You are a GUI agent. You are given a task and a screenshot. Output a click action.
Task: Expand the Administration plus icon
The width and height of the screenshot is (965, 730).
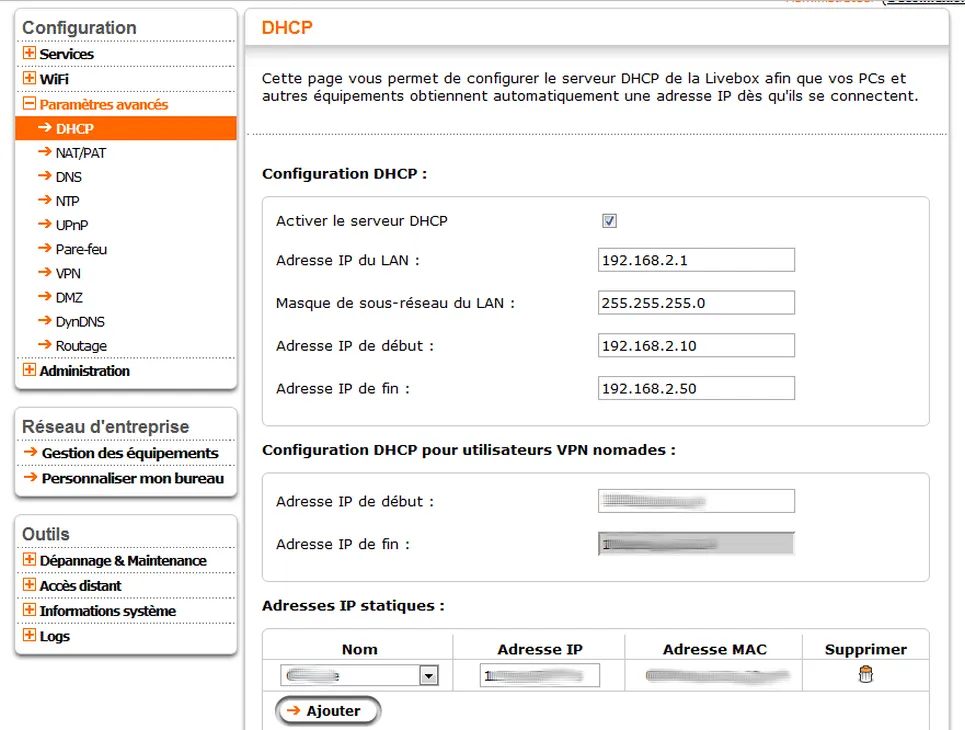[29, 370]
